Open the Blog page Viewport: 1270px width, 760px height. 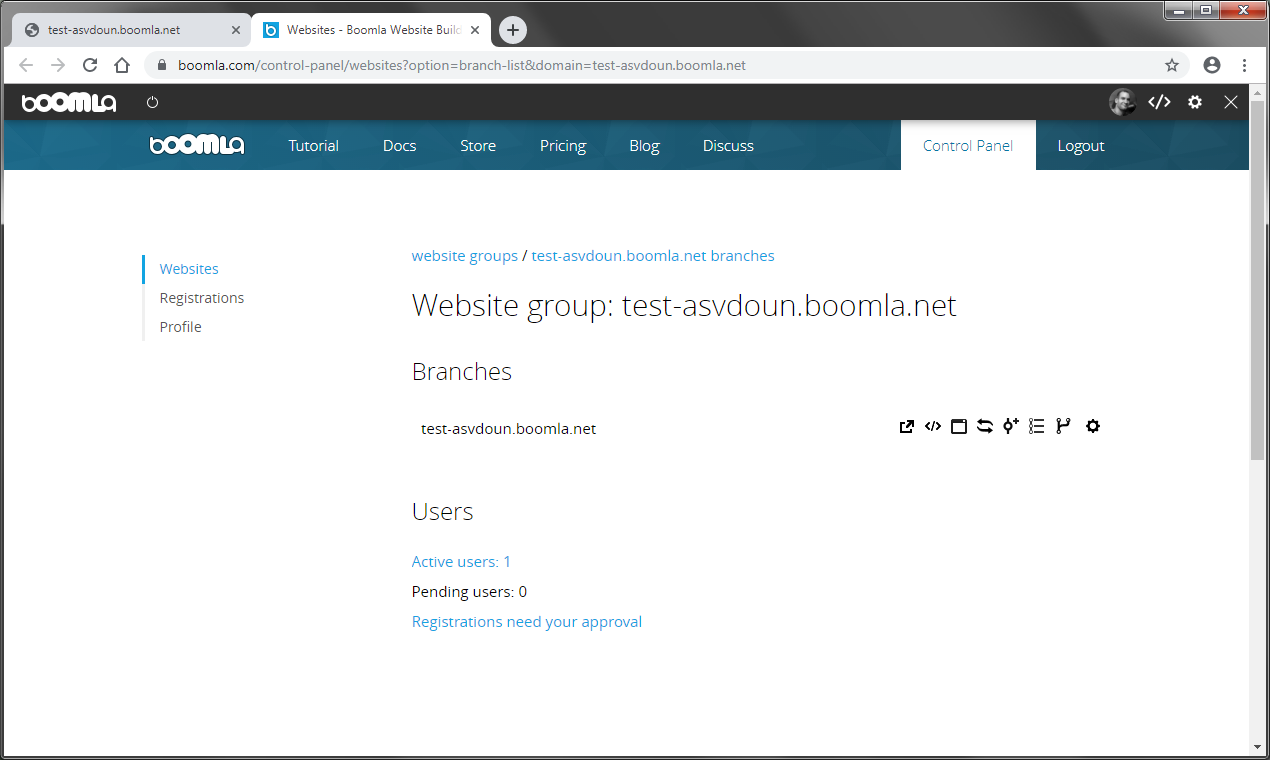point(644,146)
